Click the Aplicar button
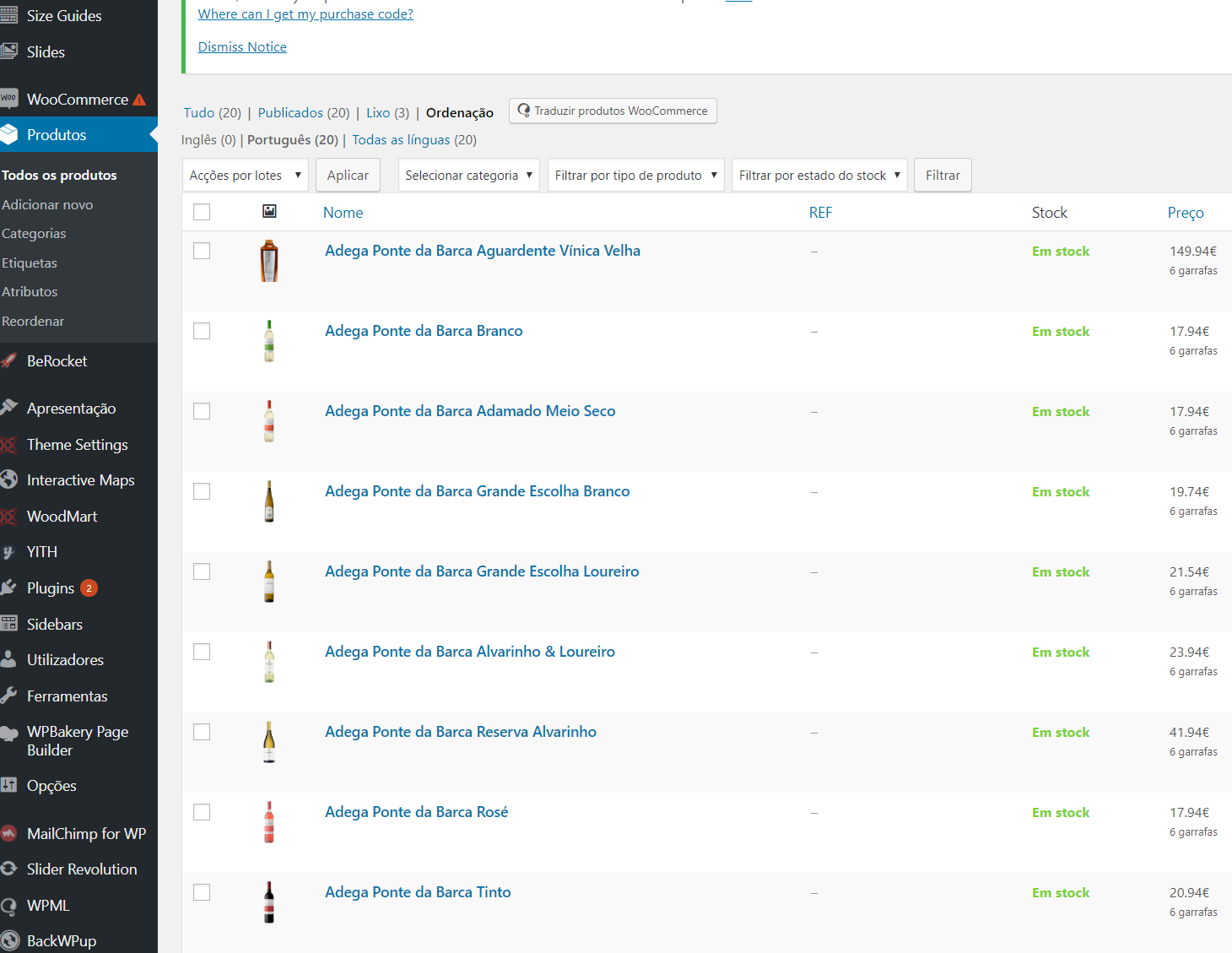Screen dimensions: 1232x953 348,175
